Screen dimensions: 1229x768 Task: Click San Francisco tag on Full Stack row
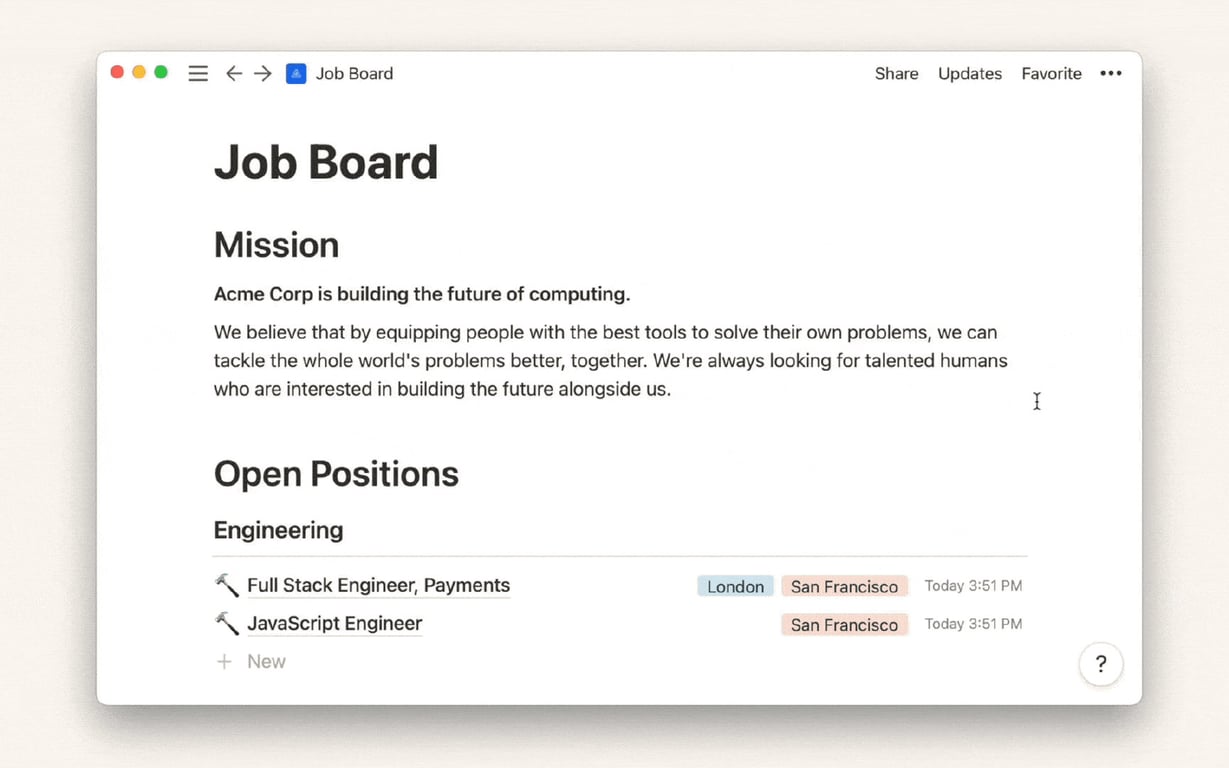(844, 586)
